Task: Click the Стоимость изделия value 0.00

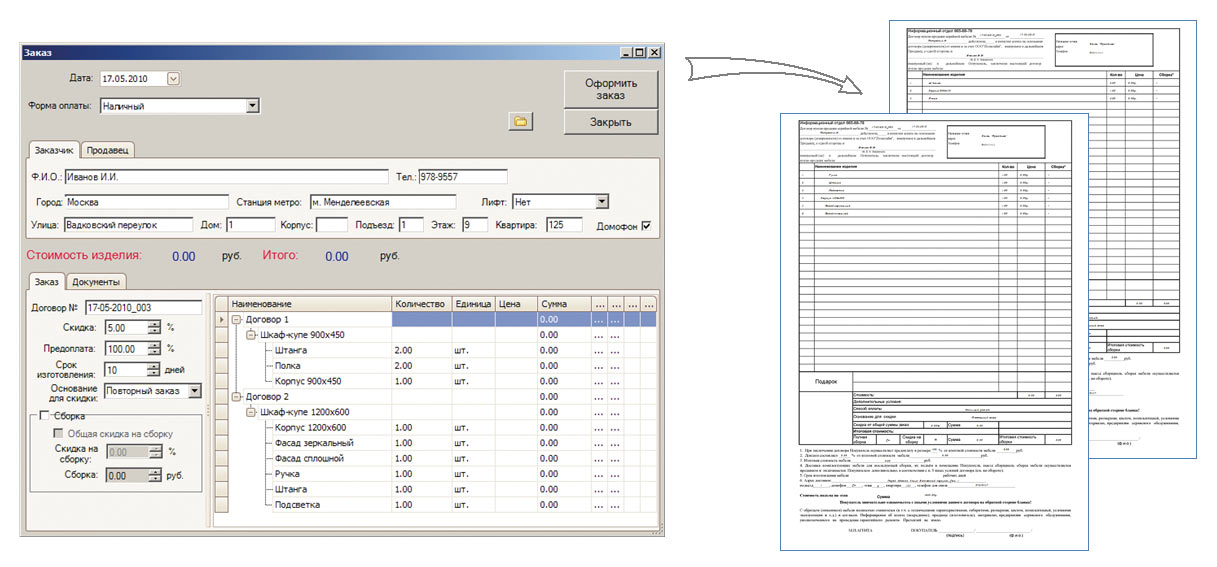Action: tap(184, 256)
